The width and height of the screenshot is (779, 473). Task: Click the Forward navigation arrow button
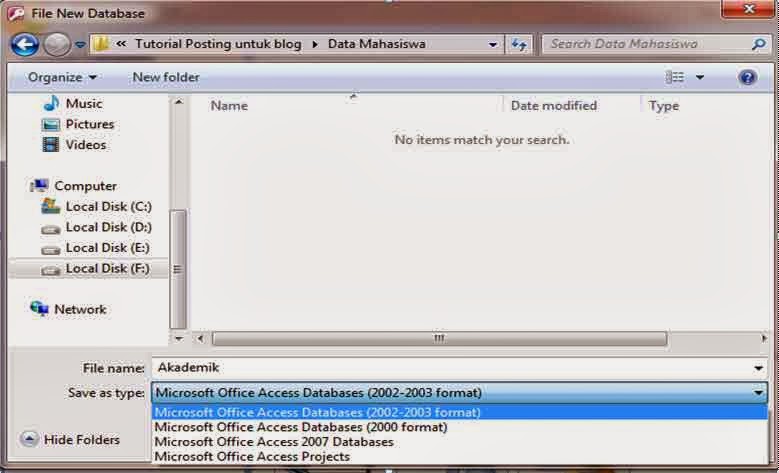(57, 45)
